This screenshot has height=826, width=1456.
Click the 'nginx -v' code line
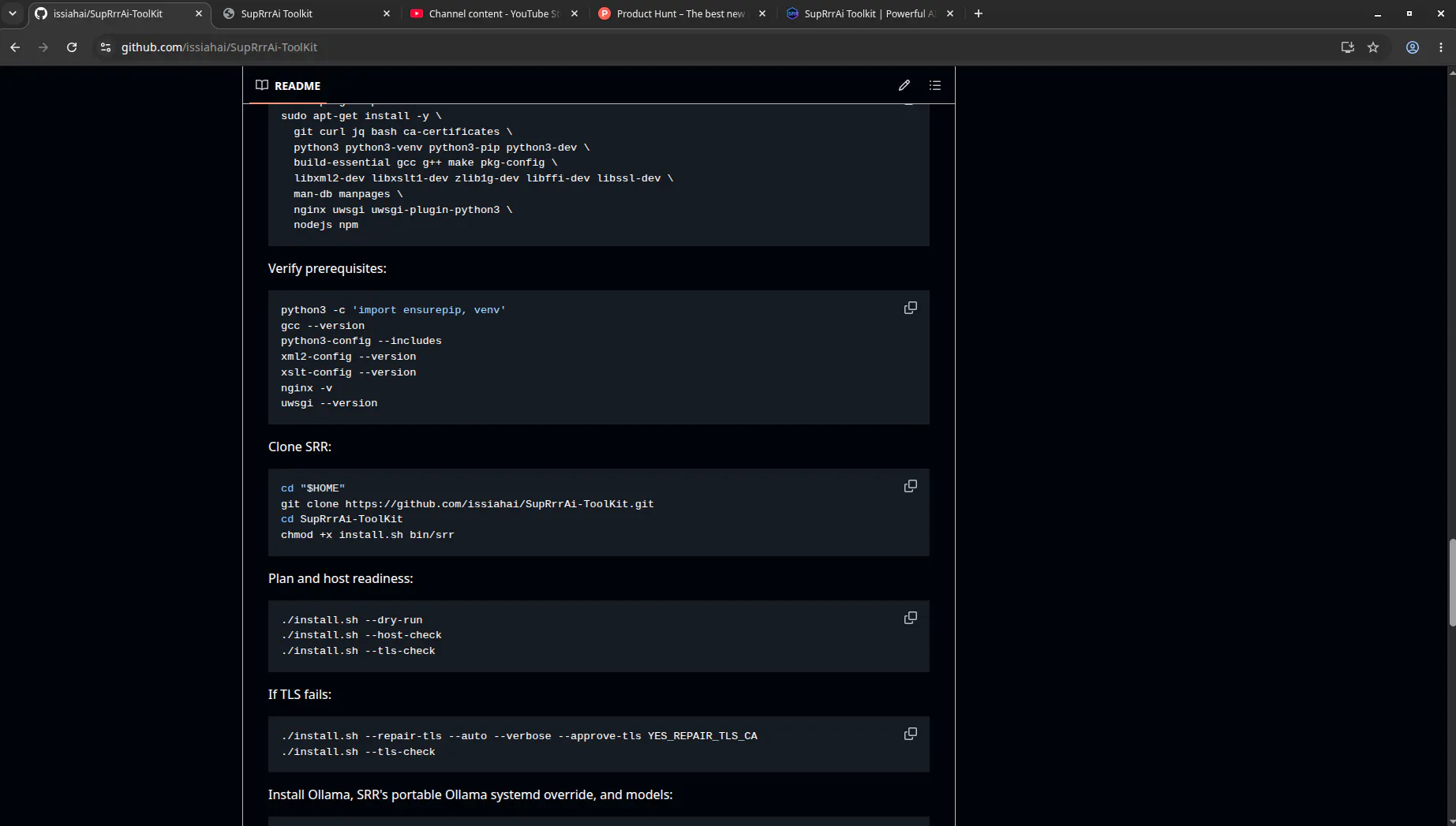point(307,388)
